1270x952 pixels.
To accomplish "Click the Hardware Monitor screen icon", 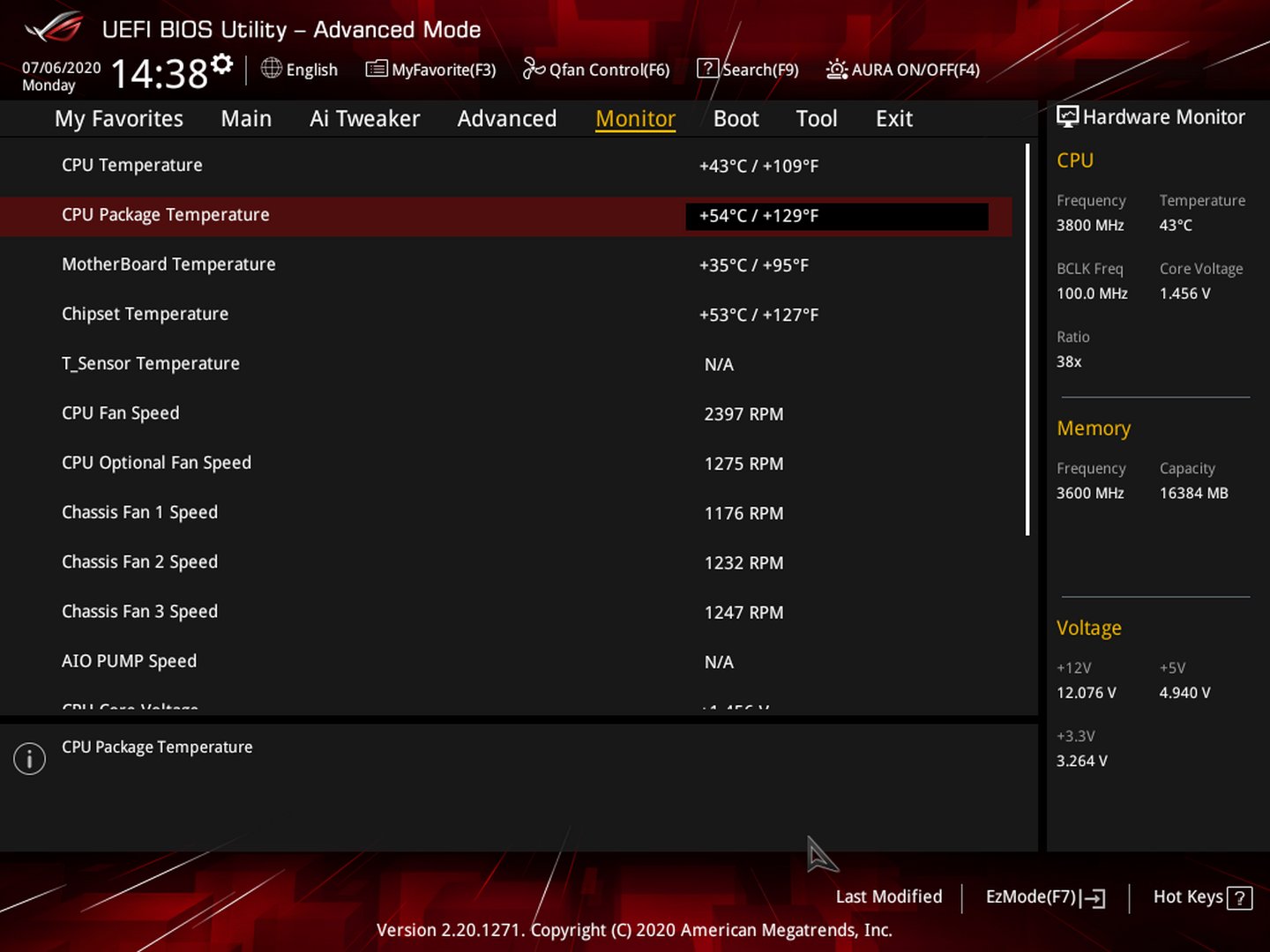I will [x=1068, y=116].
